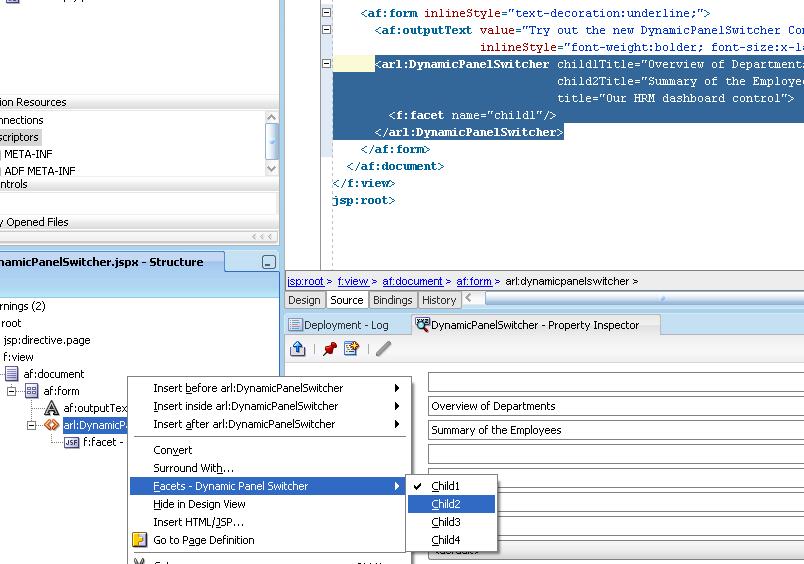The height and width of the screenshot is (564, 804).
Task: Click the gray pencil edit icon
Action: click(383, 349)
